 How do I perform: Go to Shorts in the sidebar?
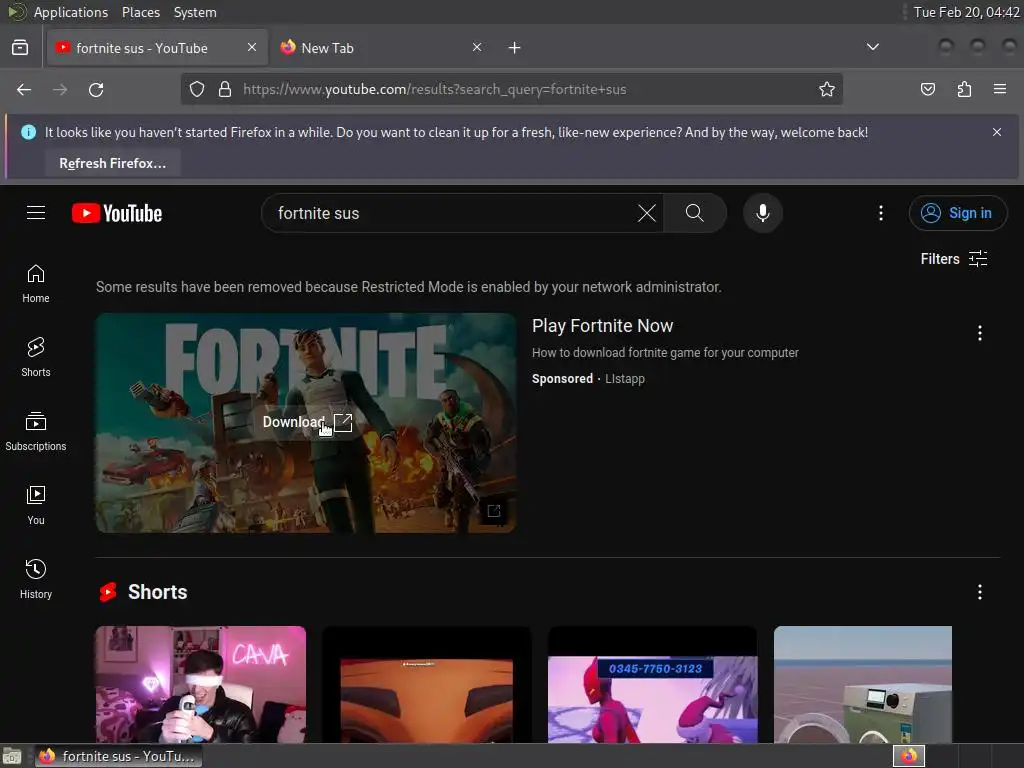36,357
